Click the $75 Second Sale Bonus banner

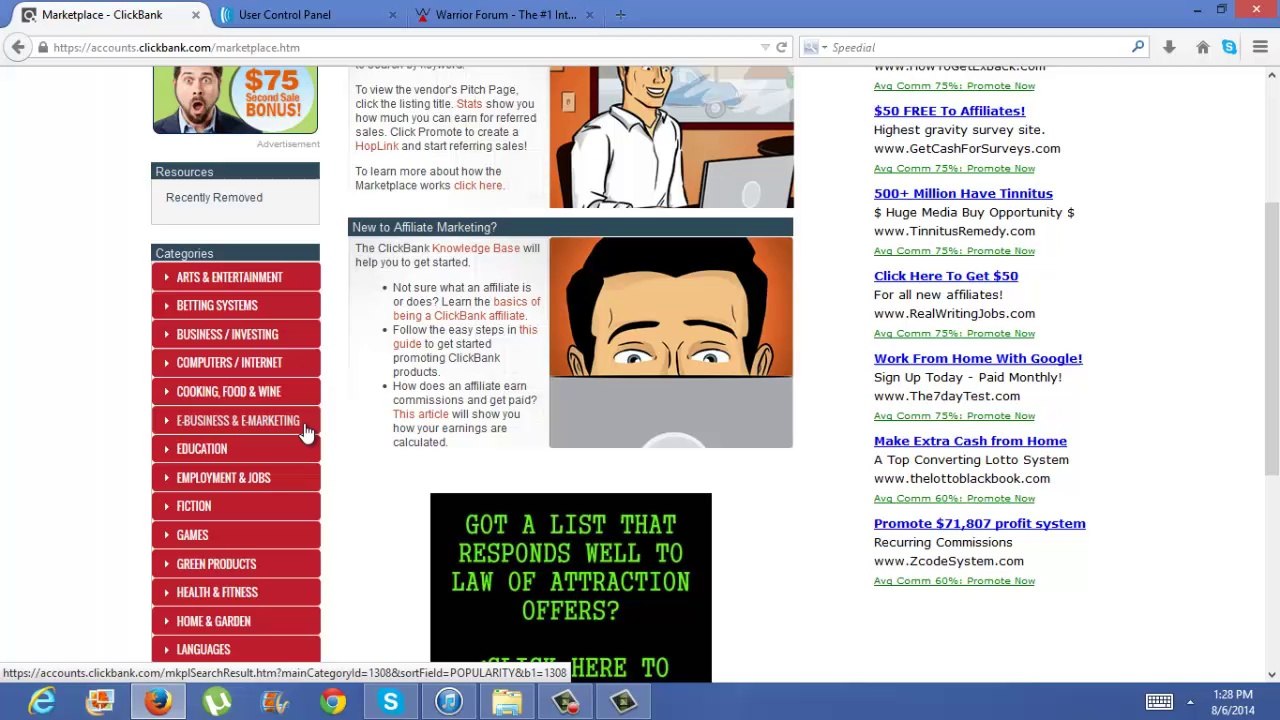[x=235, y=100]
